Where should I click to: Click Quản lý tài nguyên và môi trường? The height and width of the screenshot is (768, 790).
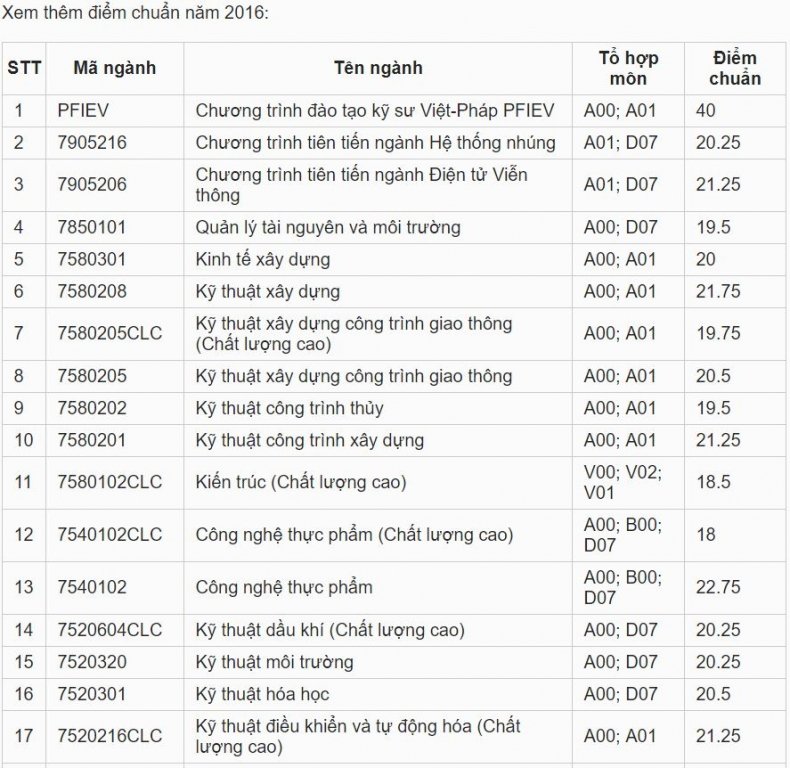point(328,228)
